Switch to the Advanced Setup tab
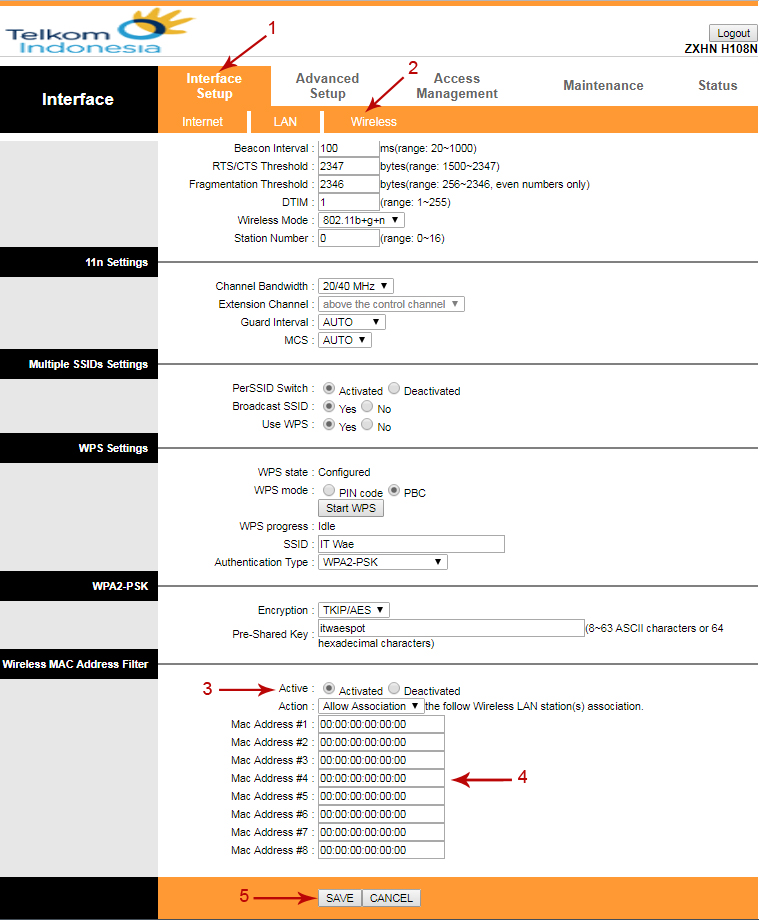This screenshot has height=920, width=759. [327, 86]
